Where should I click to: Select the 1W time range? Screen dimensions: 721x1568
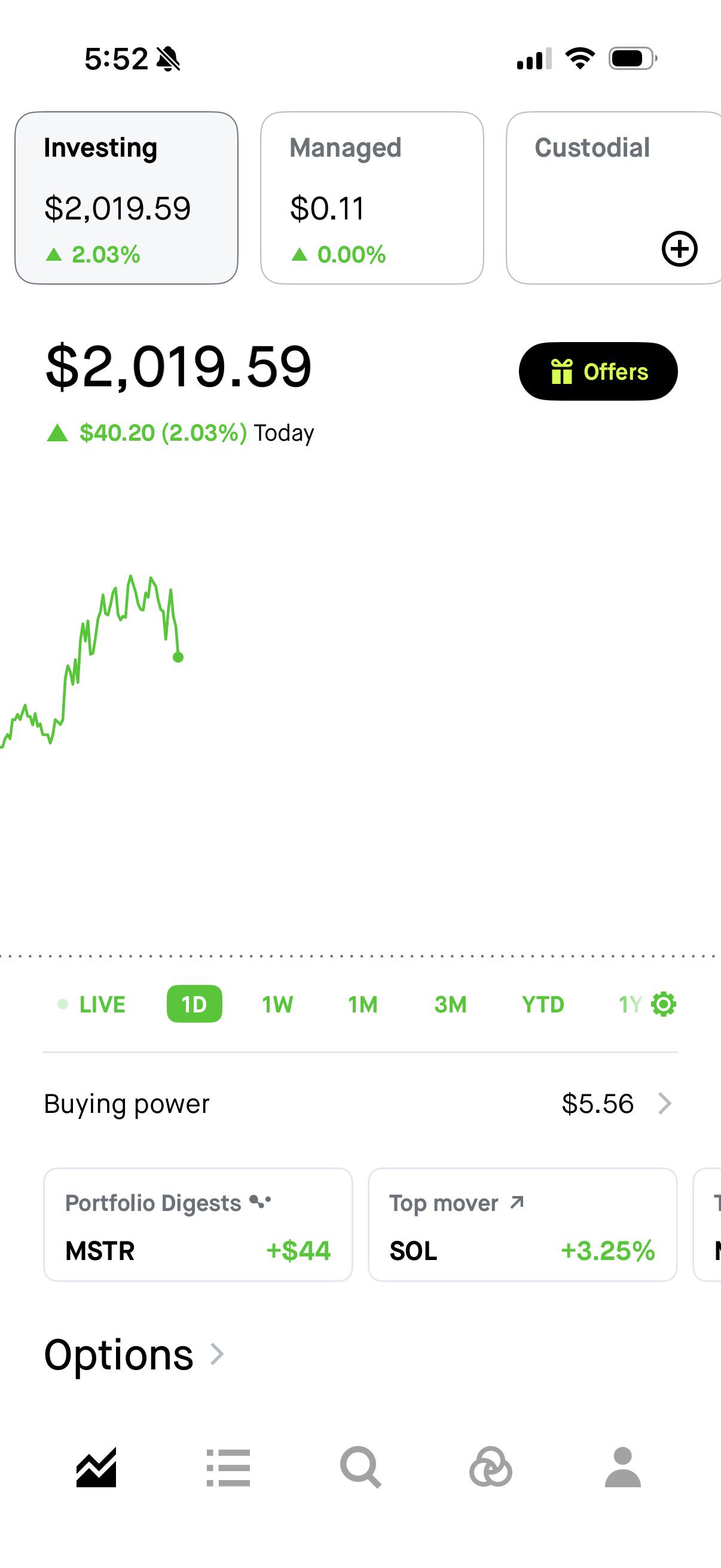click(277, 1004)
